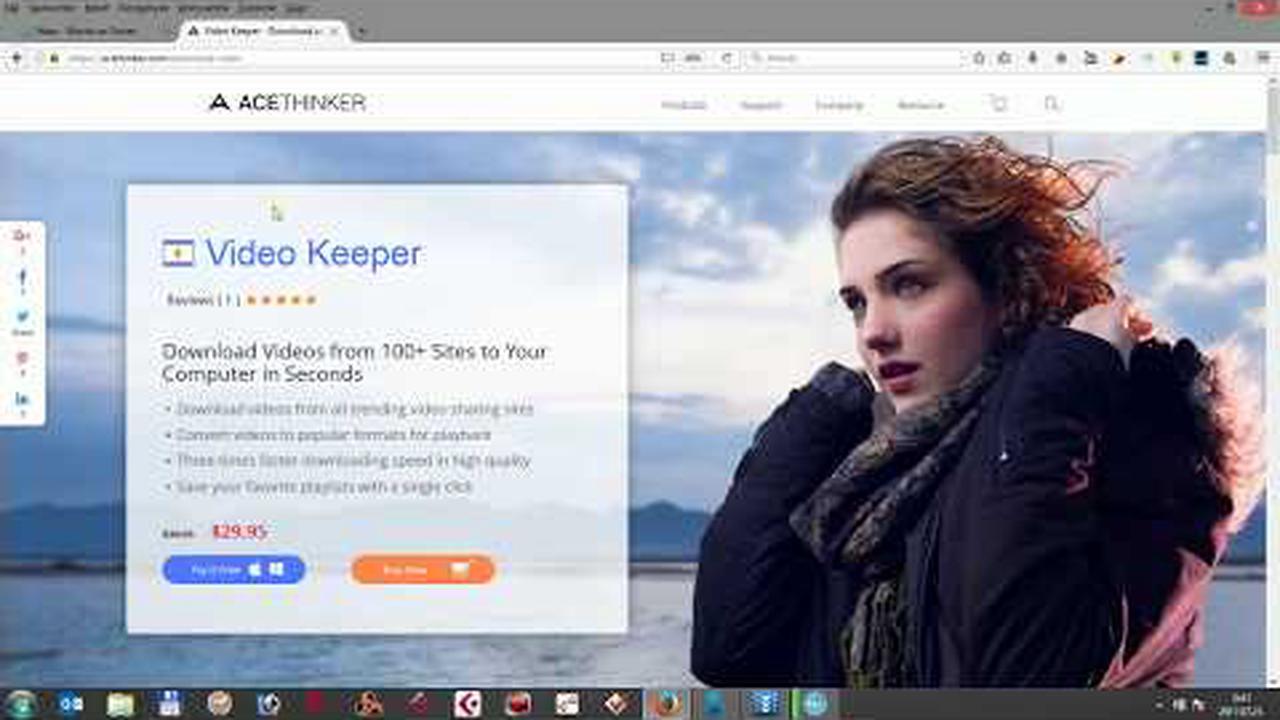
Task: Share the page via the Twitter sidebar icon
Action: 22,317
